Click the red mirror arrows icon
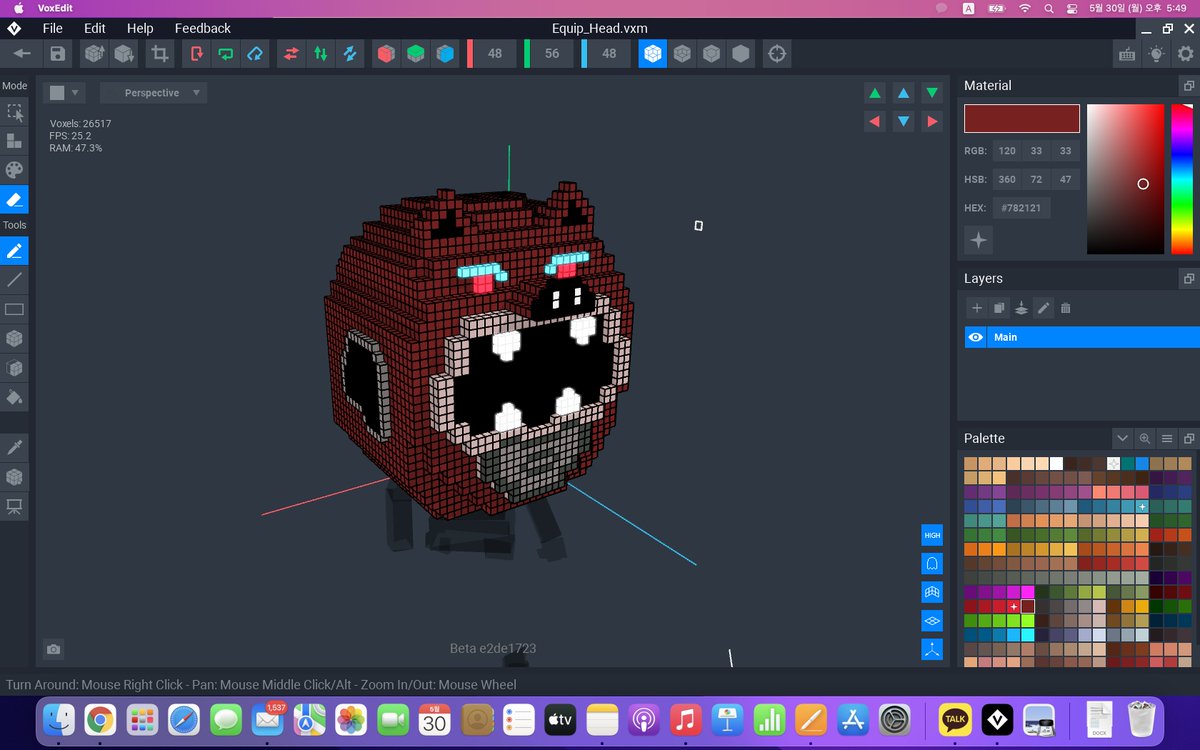This screenshot has height=750, width=1200. coord(291,53)
